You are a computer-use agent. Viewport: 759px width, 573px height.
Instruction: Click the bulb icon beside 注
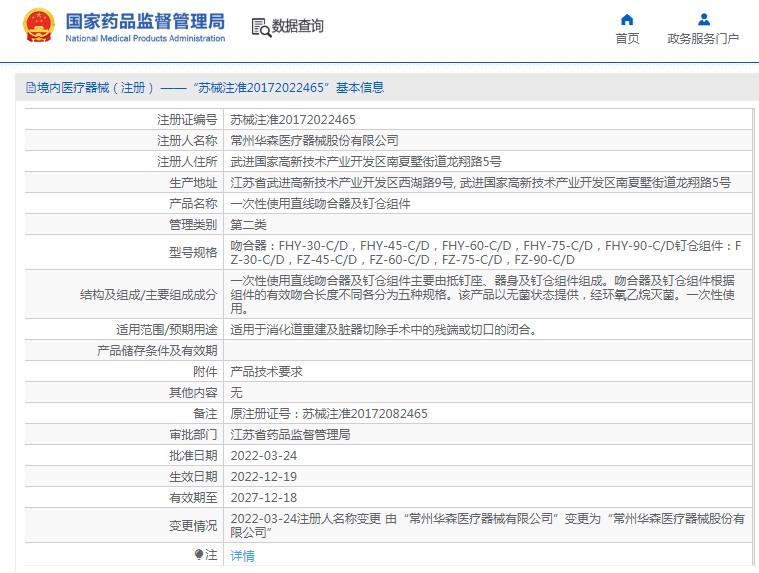pos(198,555)
